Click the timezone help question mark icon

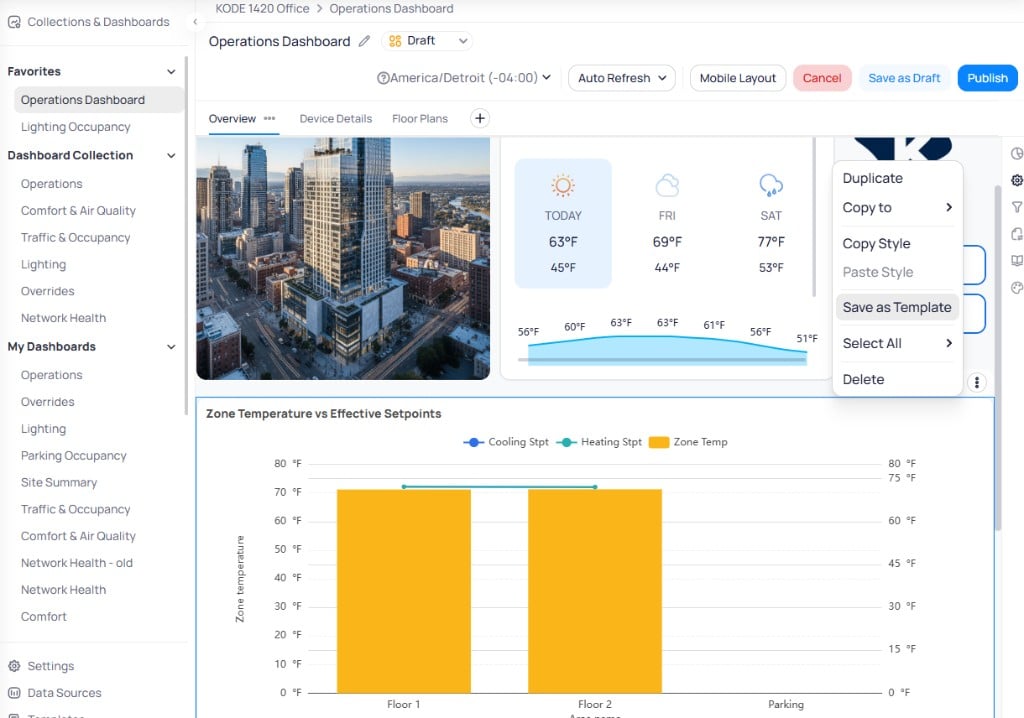383,78
